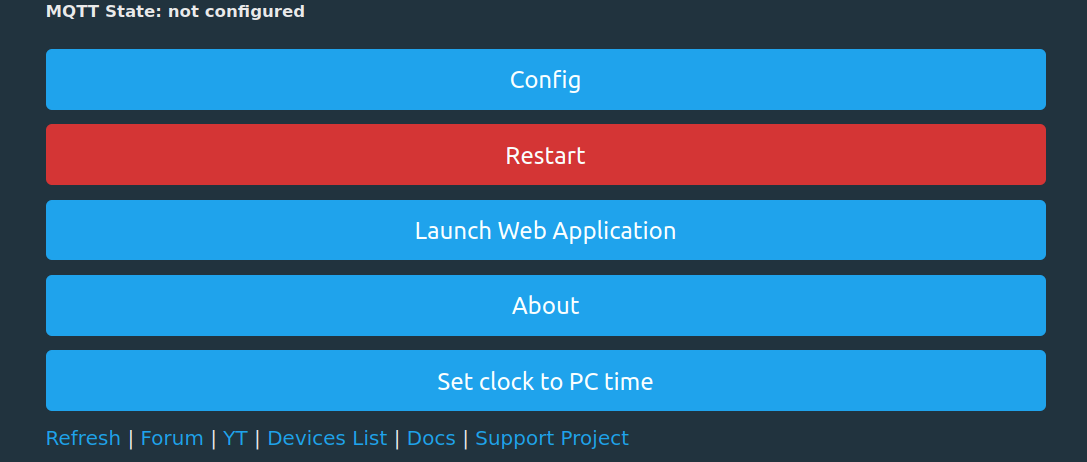Go to the Docs link
This screenshot has width=1087, height=462.
[431, 438]
